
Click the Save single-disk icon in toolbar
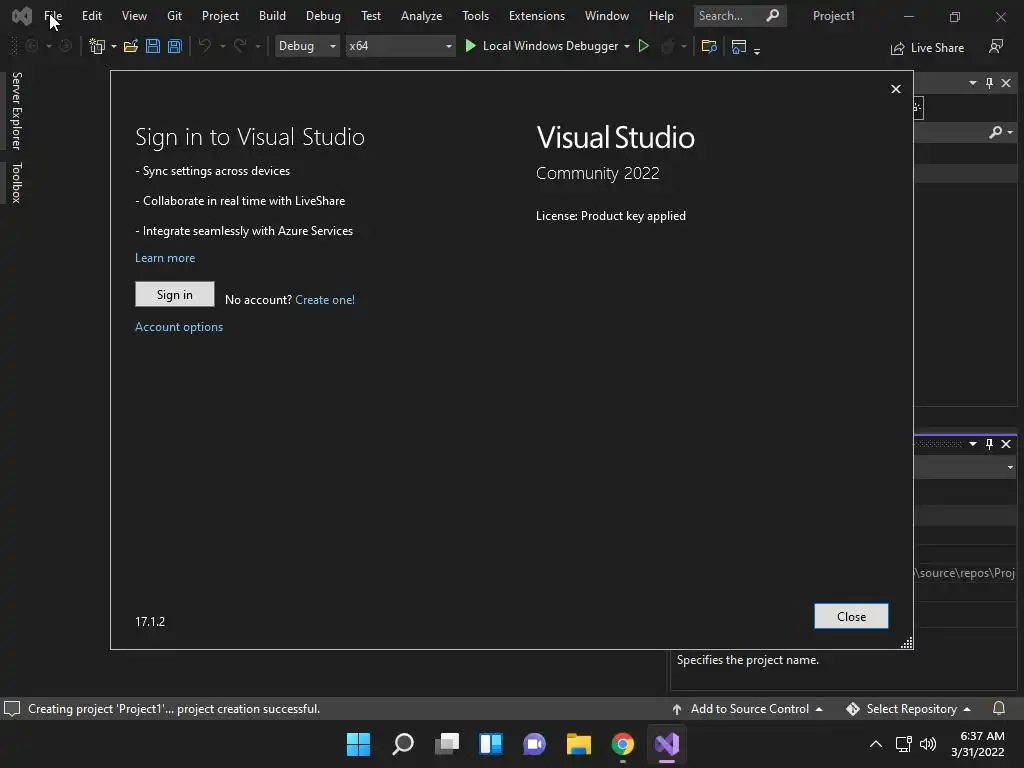(153, 46)
